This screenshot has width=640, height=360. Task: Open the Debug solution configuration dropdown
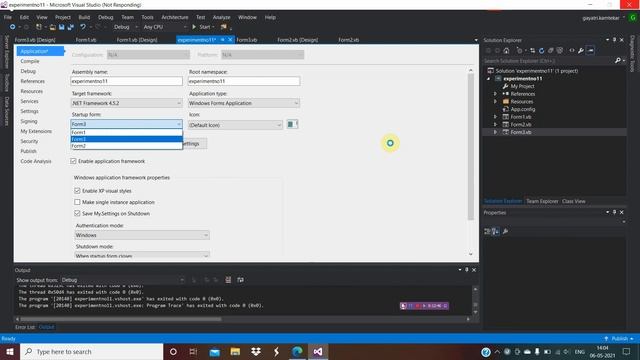[125, 27]
